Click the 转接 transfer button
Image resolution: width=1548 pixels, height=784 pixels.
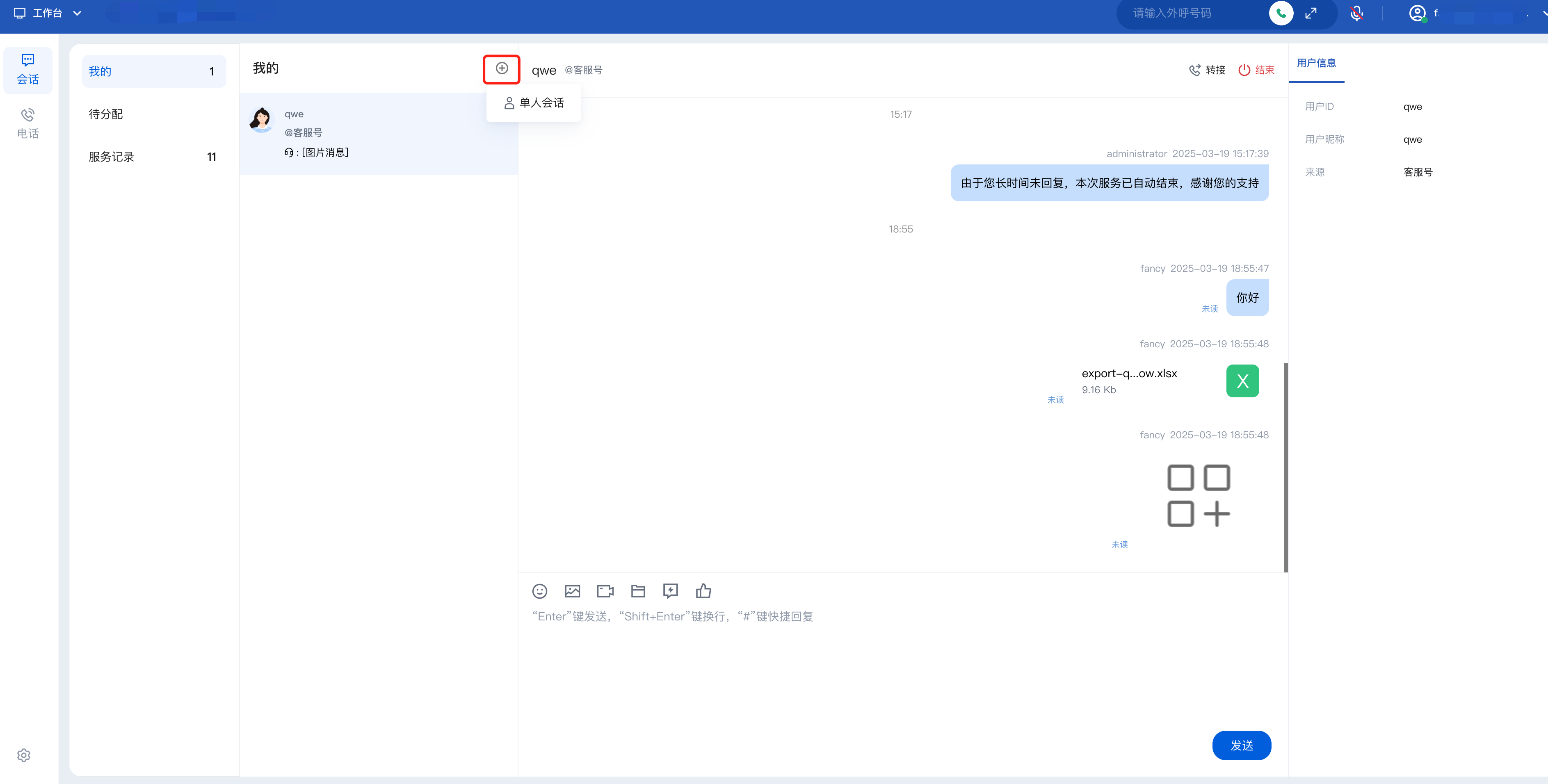1207,70
